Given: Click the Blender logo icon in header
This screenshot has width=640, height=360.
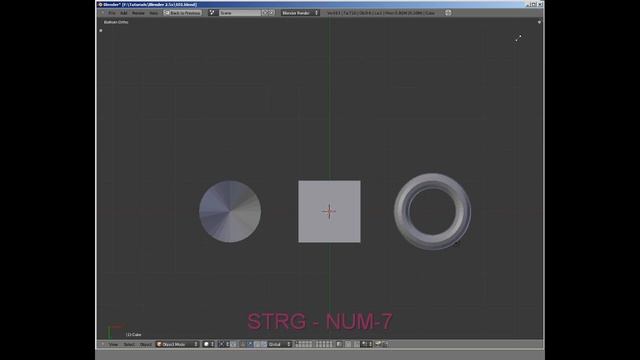Looking at the screenshot, I should click(x=448, y=13).
